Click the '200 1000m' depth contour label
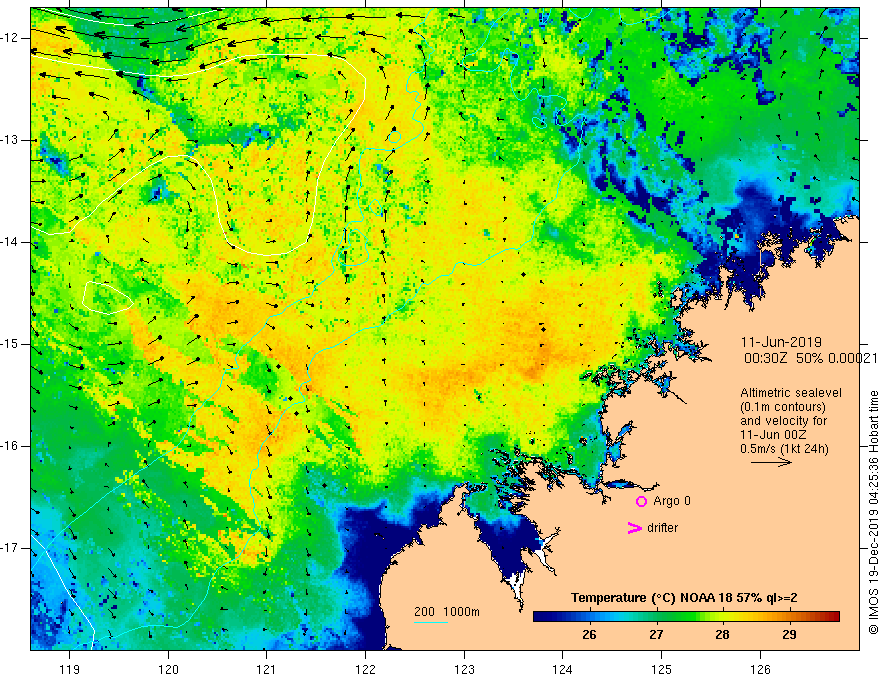The image size is (880, 680). click(x=447, y=612)
